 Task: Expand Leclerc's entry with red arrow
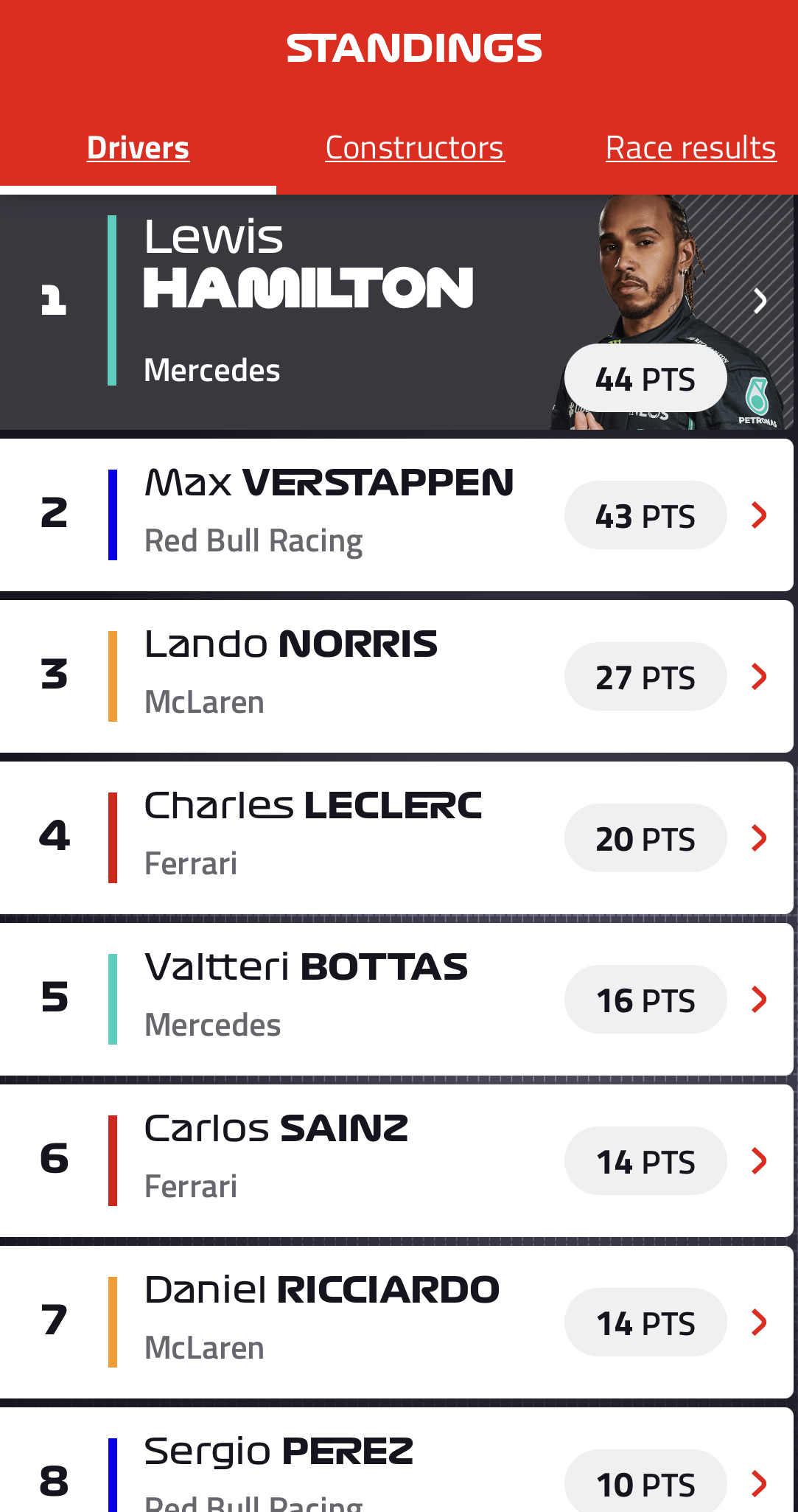pyautogui.click(x=760, y=837)
